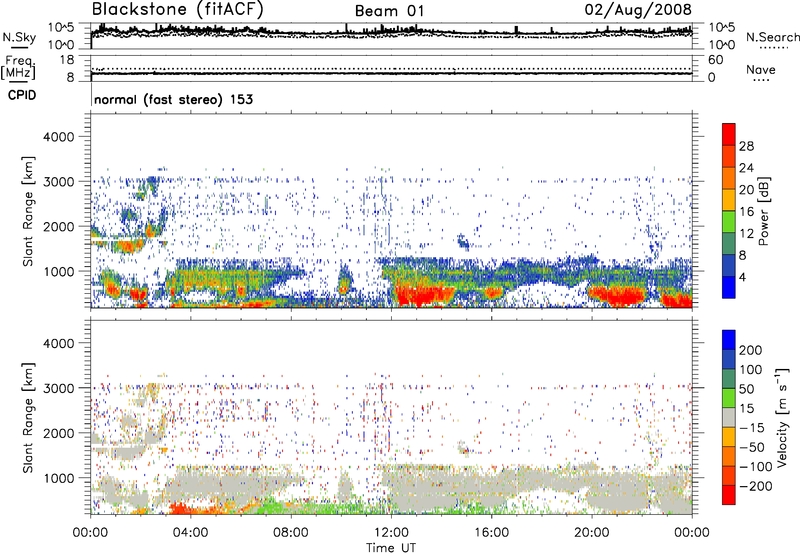Click the '4' tick on the Power colorbar

[x=742, y=277]
